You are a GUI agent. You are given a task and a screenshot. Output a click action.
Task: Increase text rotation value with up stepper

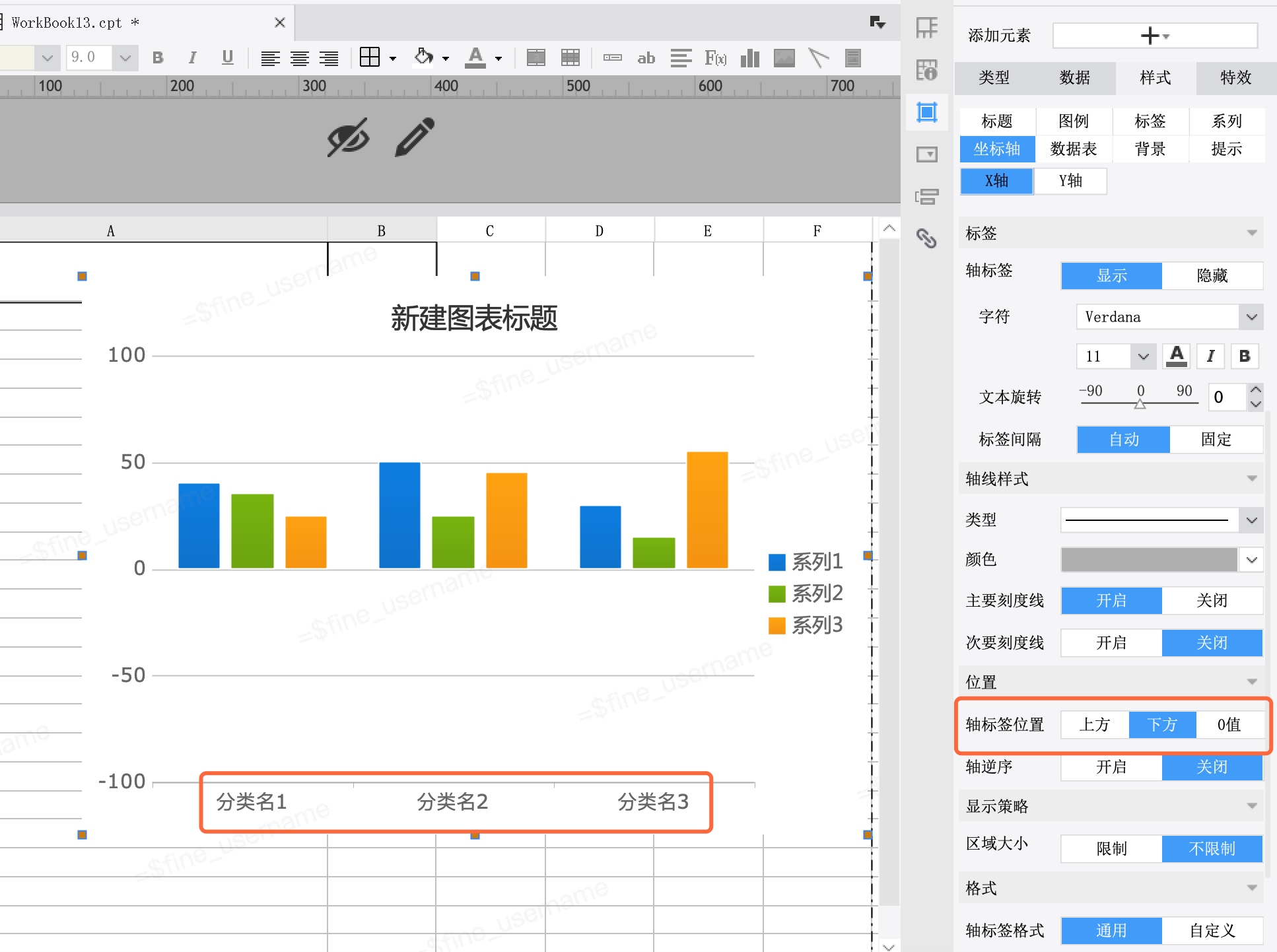click(x=1255, y=390)
